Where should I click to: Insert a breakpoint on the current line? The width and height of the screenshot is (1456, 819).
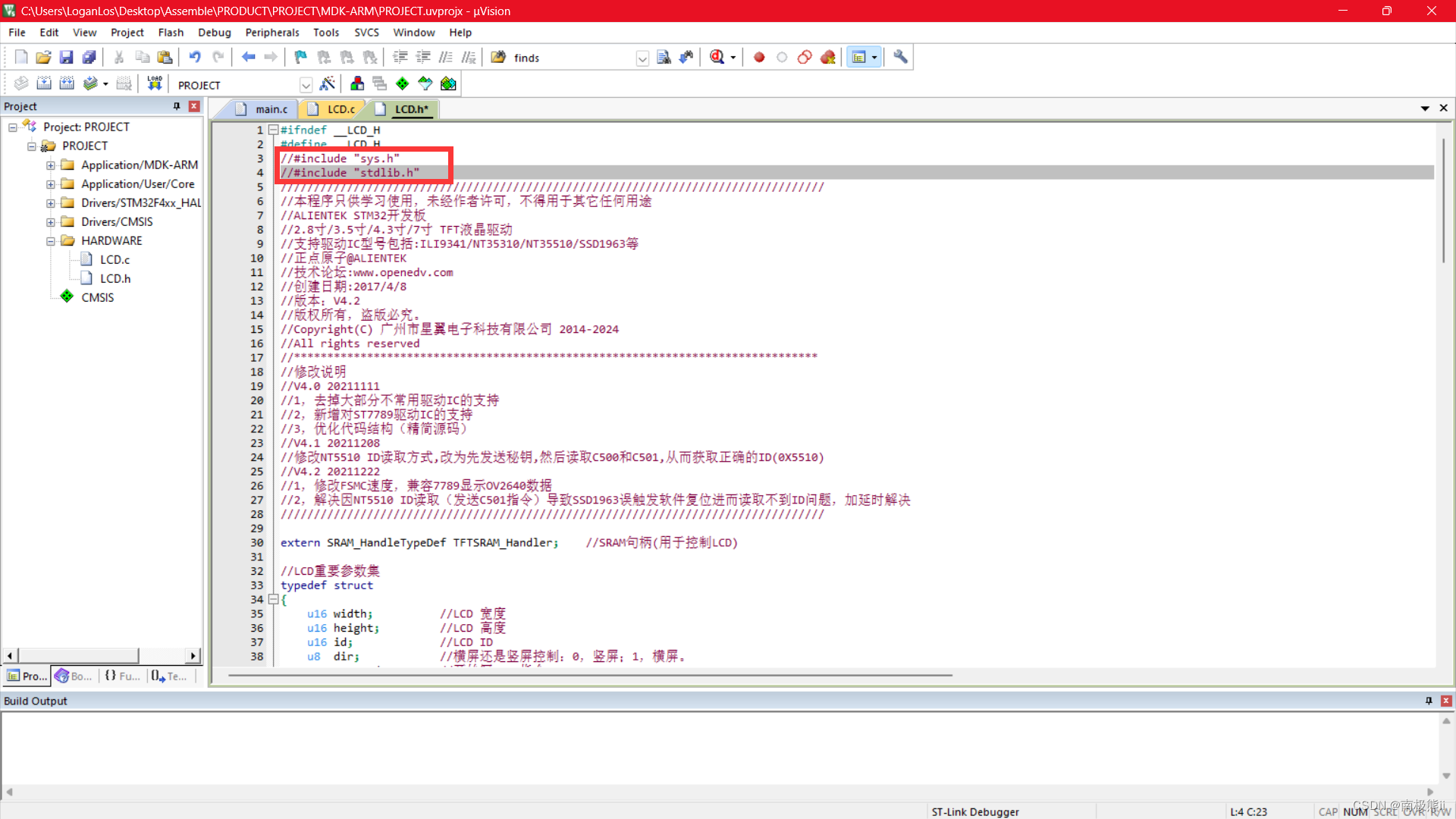point(759,57)
